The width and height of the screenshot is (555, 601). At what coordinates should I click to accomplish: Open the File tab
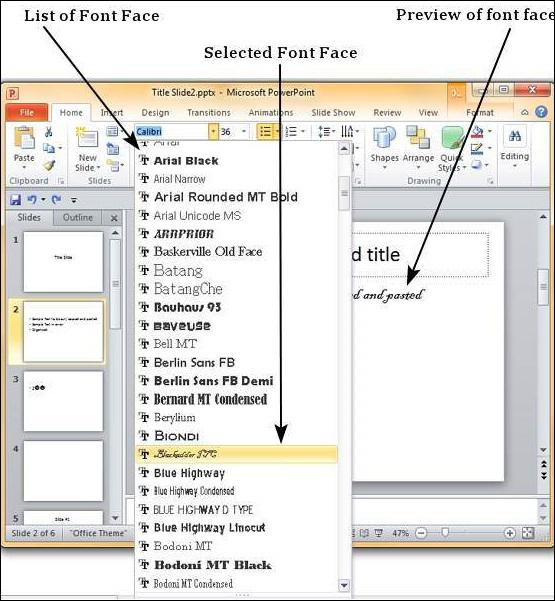coord(27,112)
